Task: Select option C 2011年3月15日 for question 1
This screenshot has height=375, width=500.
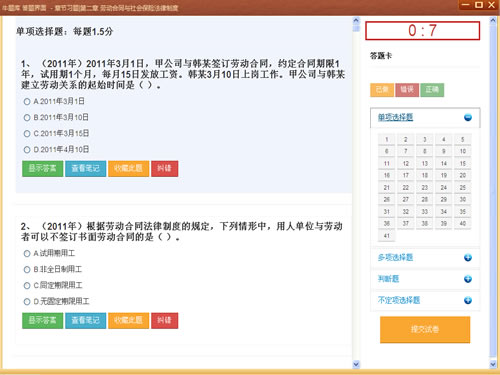Action: pyautogui.click(x=27, y=134)
